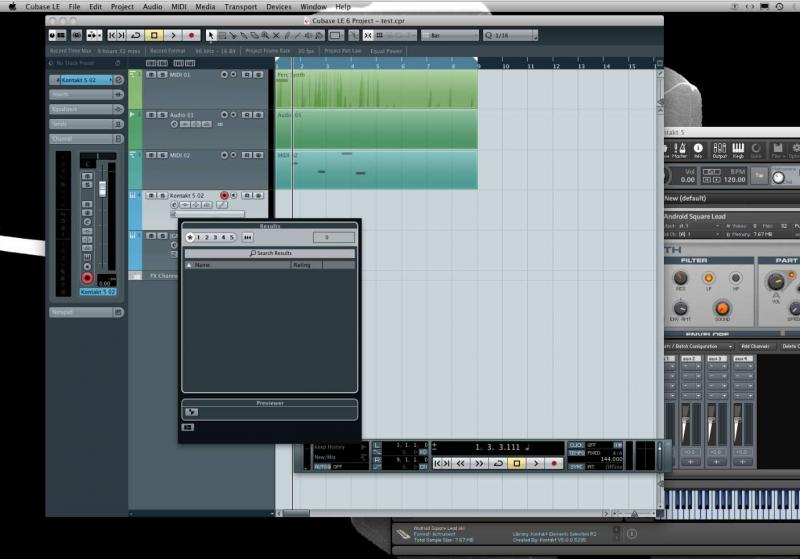This screenshot has width=800, height=559.
Task: Select rating filter 3 in Results panel
Action: (x=215, y=237)
